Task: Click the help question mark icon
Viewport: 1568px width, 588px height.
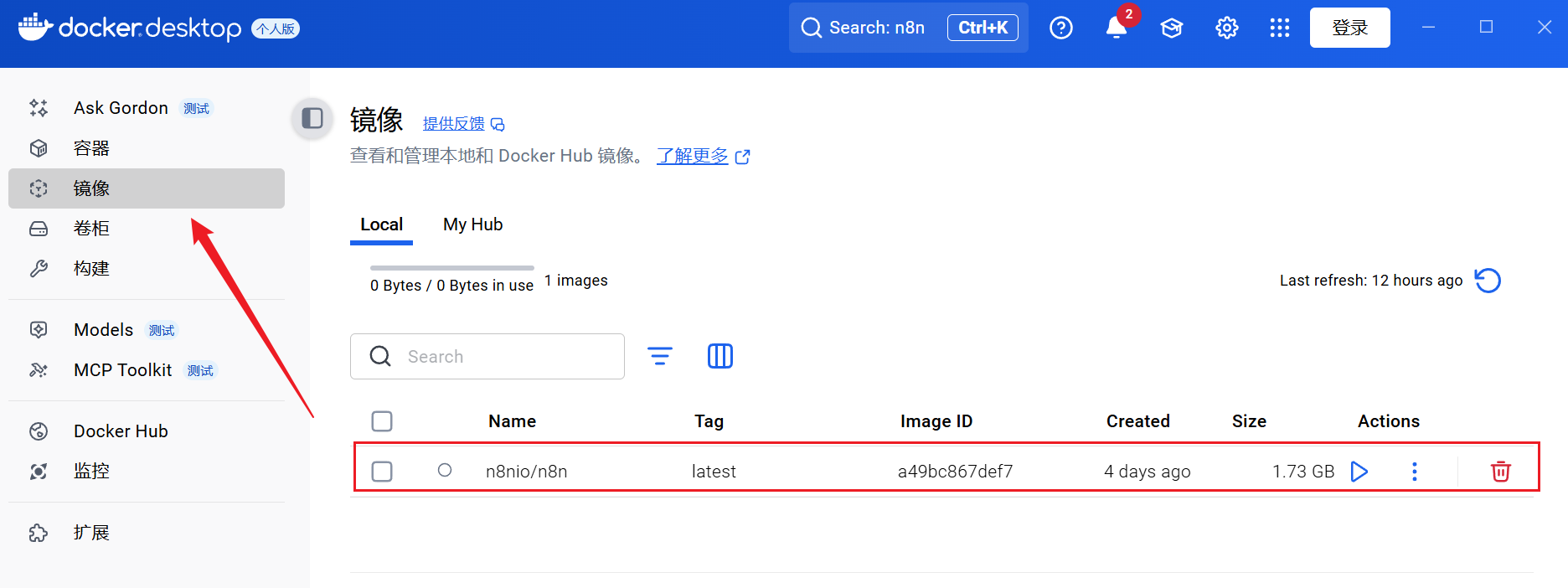Action: coord(1061,28)
